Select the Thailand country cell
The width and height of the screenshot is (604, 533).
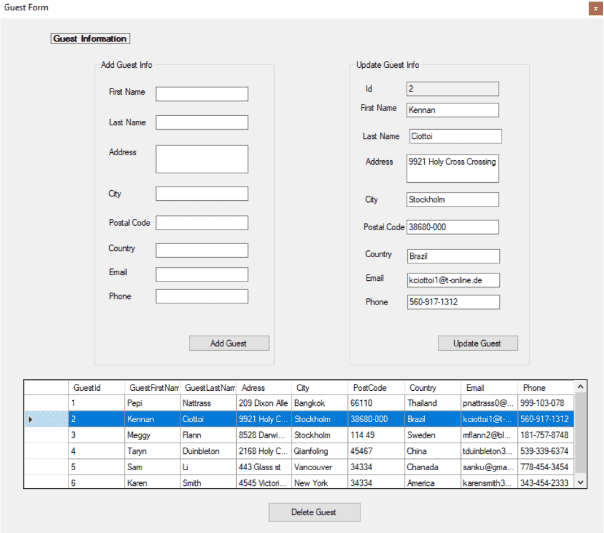432,403
